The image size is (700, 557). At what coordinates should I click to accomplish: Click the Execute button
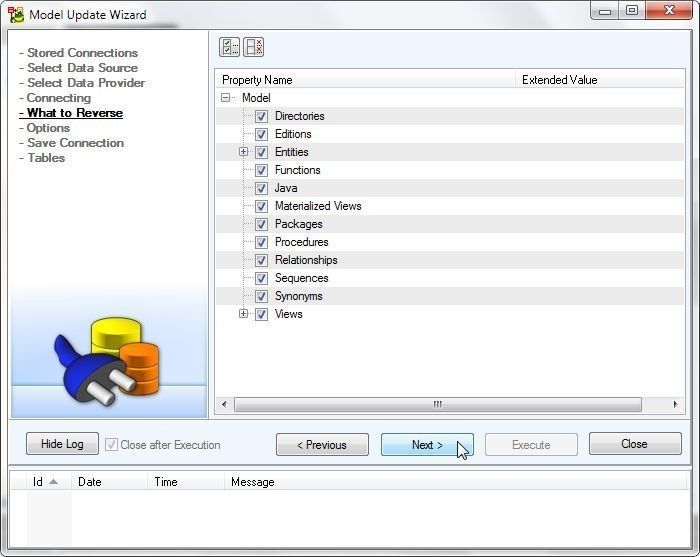coord(531,445)
